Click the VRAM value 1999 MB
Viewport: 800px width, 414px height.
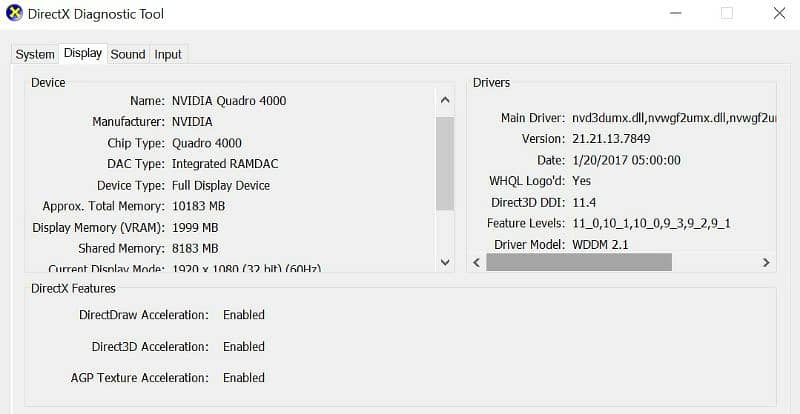pyautogui.click(x=195, y=228)
